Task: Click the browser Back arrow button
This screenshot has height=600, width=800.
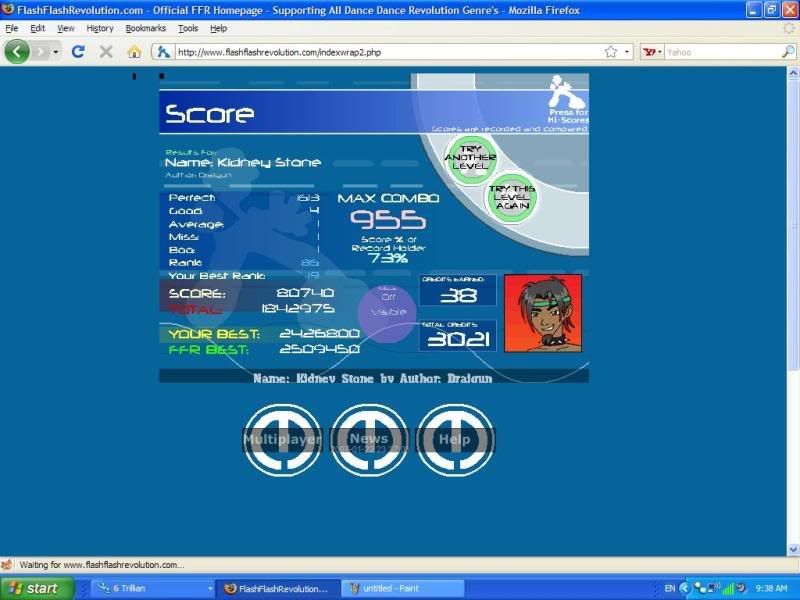Action: pyautogui.click(x=17, y=51)
